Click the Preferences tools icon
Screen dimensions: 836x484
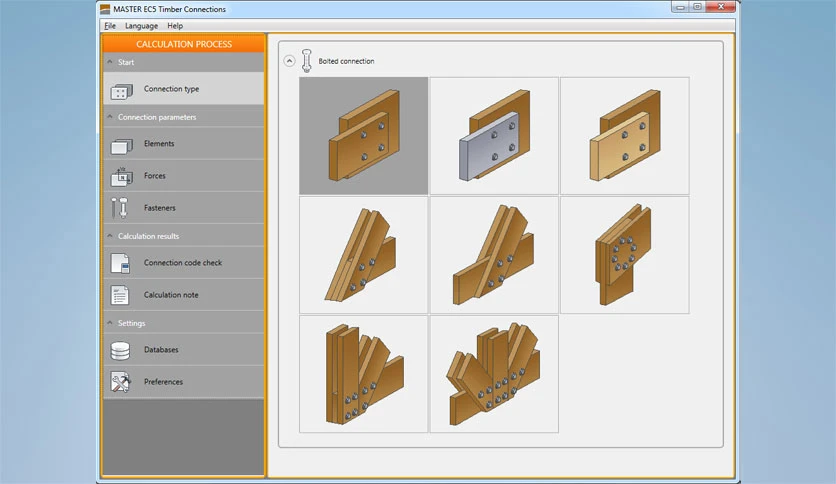click(x=120, y=382)
